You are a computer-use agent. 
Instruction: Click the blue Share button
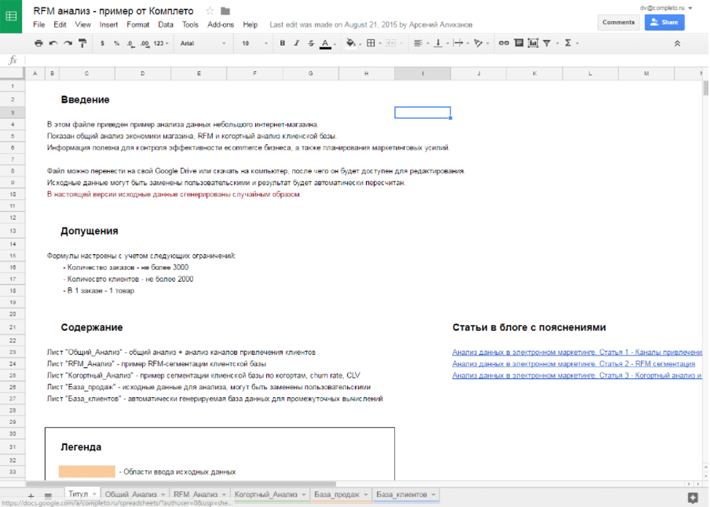(664, 22)
